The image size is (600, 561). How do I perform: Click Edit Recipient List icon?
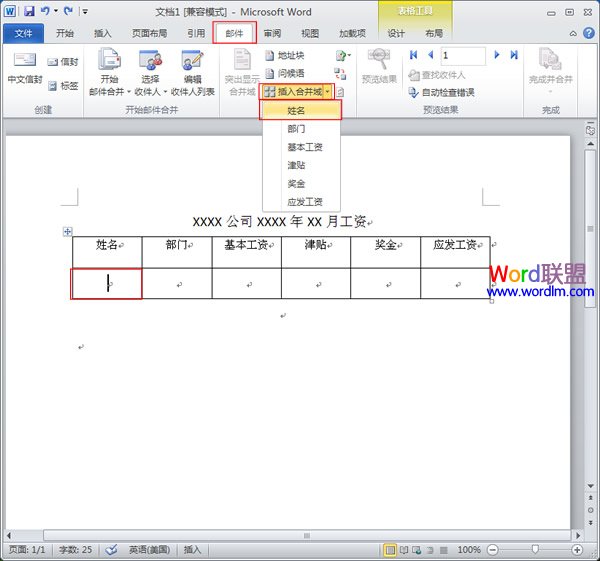pyautogui.click(x=192, y=60)
